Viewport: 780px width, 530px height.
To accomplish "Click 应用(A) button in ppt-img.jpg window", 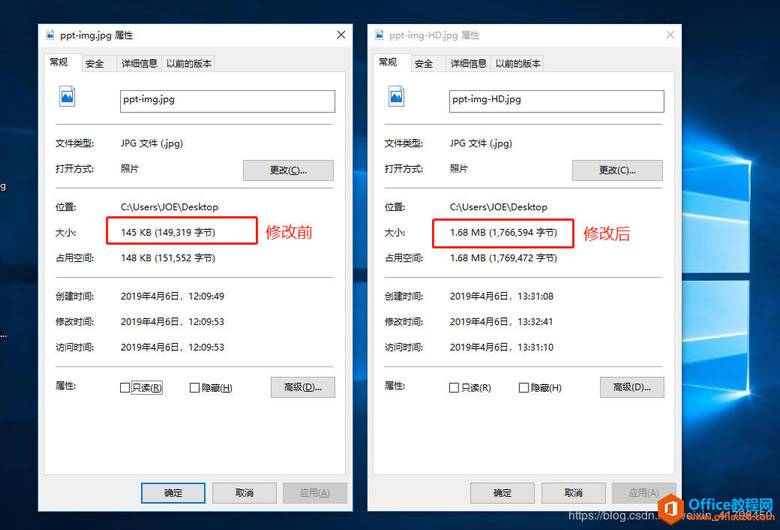I will 315,493.
